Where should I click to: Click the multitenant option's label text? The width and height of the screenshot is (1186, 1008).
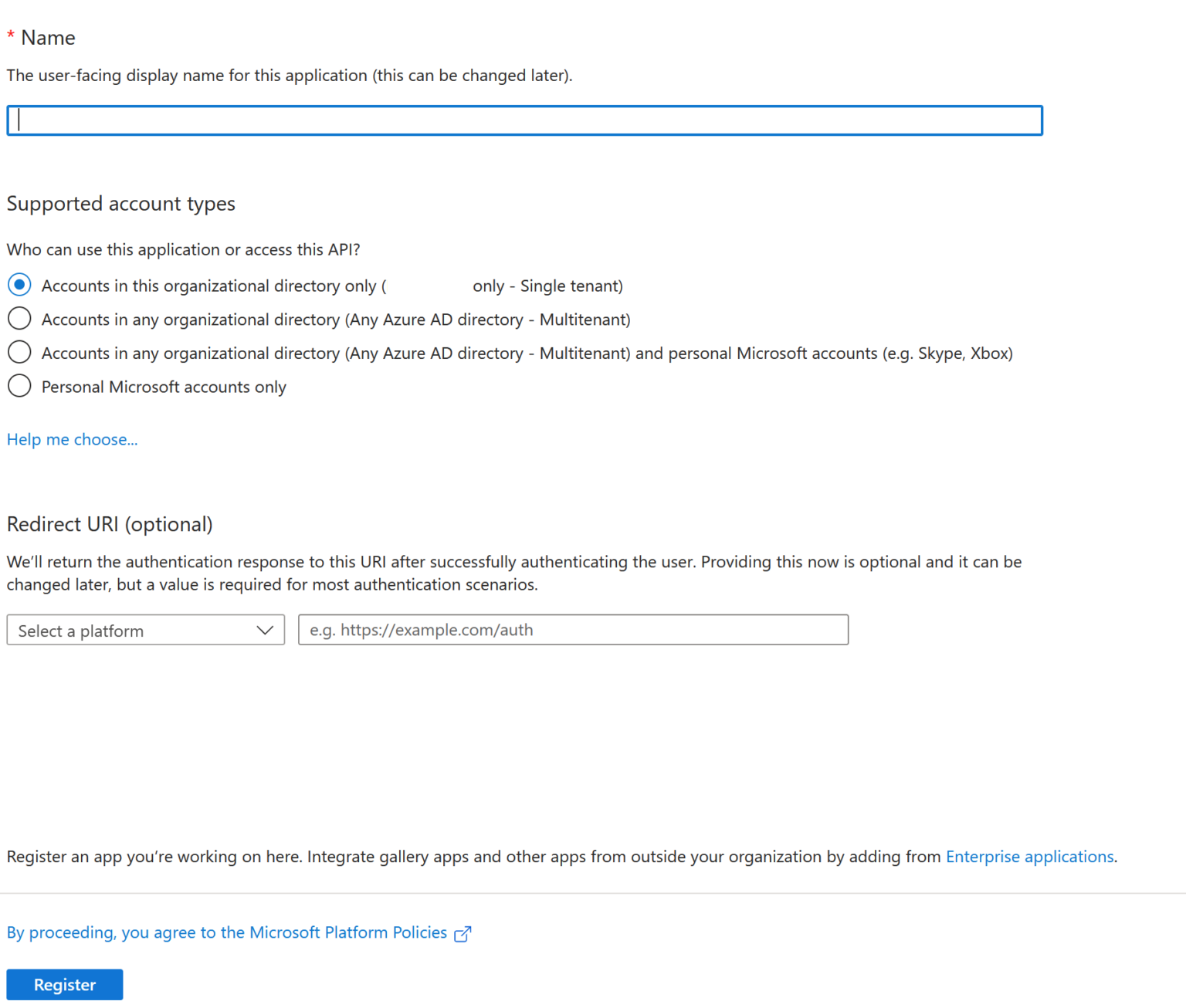[x=337, y=319]
